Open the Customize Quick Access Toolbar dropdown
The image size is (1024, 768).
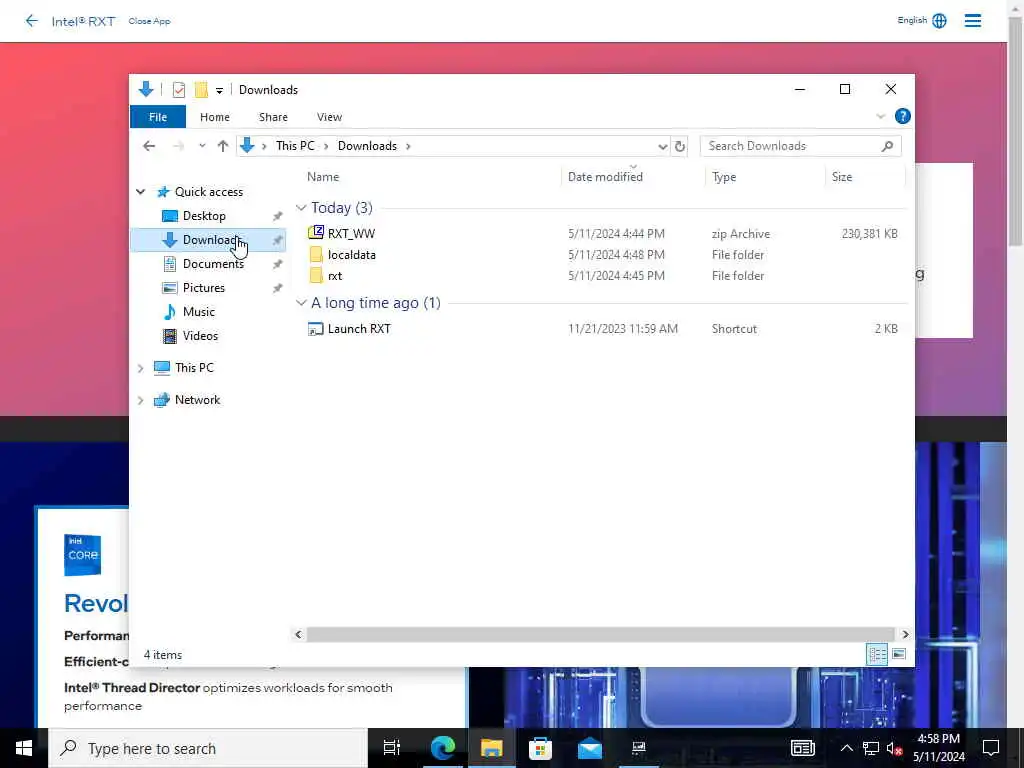[219, 90]
